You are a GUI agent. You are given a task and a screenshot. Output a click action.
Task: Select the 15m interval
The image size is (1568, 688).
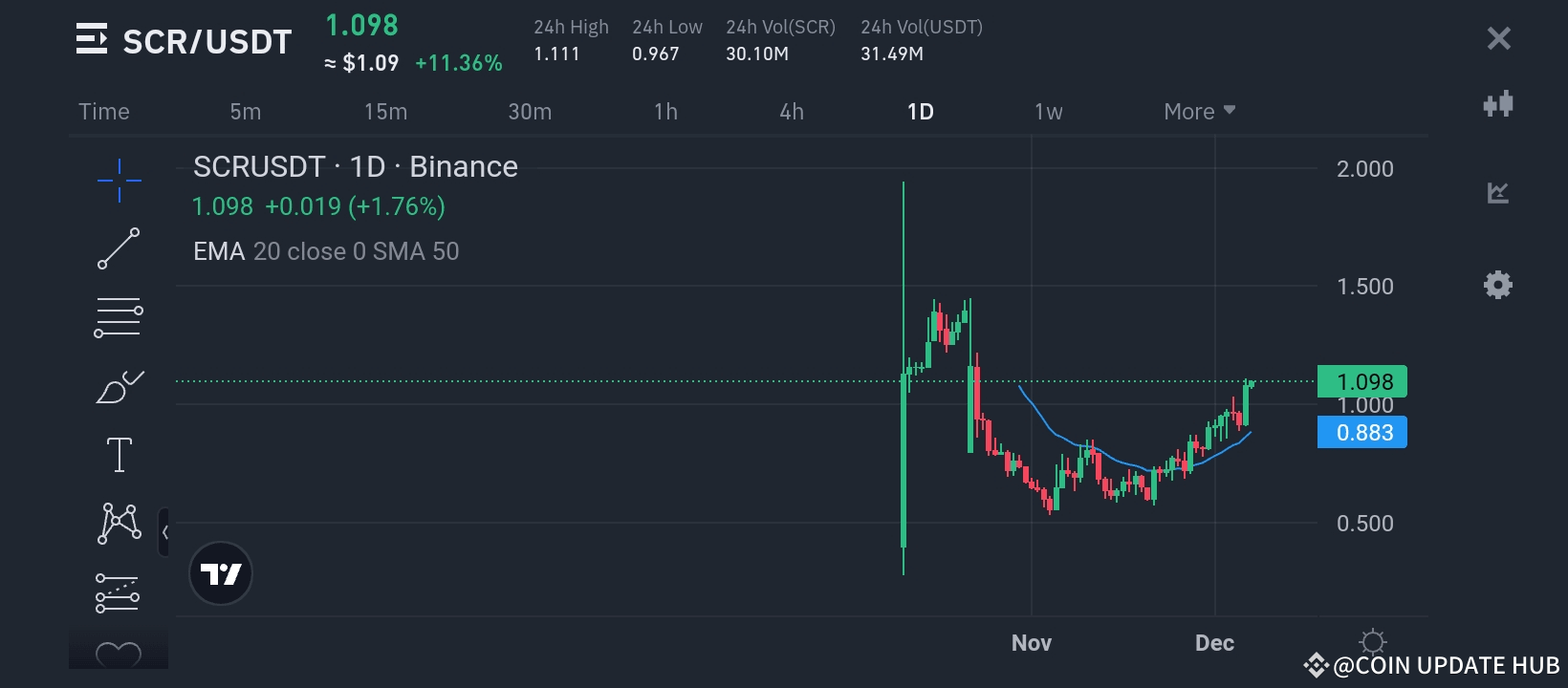(385, 112)
